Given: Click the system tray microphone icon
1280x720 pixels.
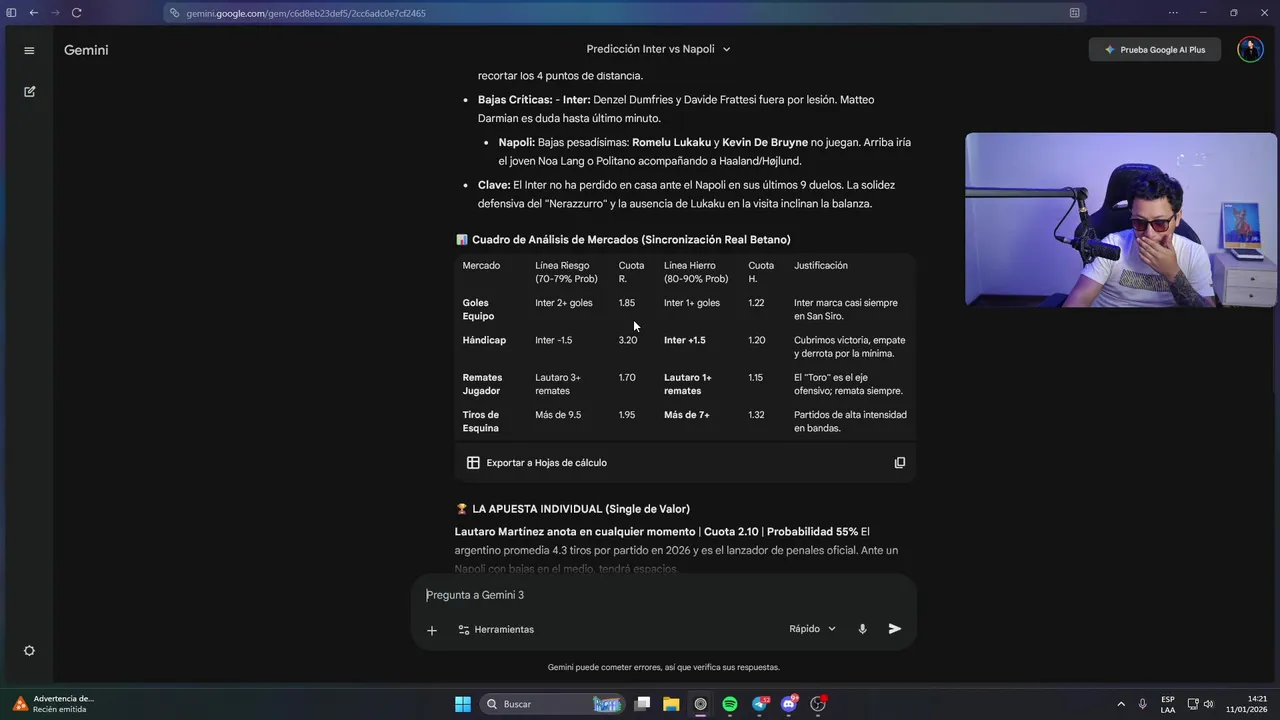Looking at the screenshot, I should 1142,704.
